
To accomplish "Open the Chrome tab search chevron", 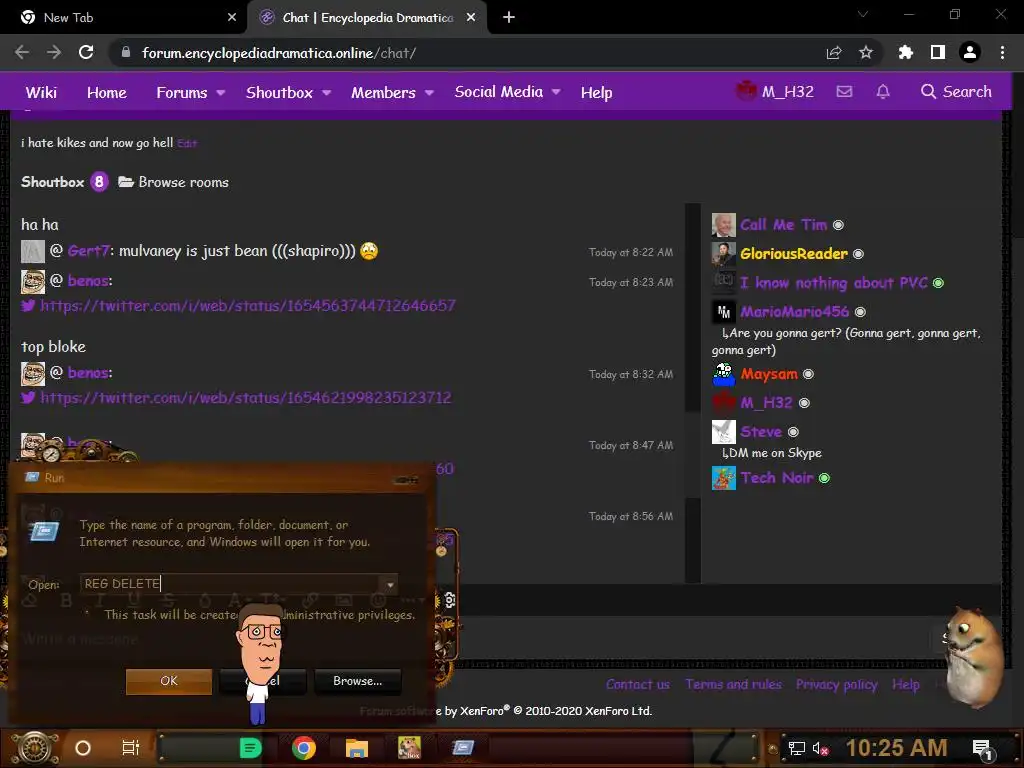I will 863,14.
